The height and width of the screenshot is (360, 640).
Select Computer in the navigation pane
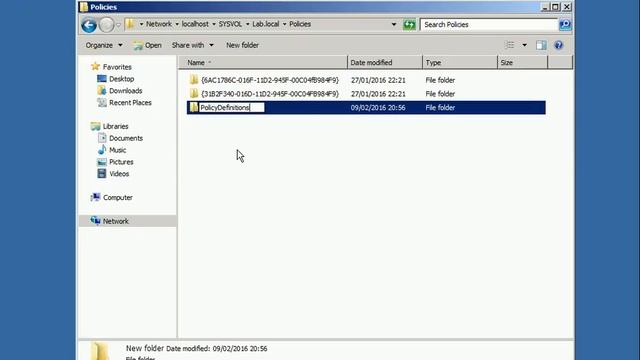coord(118,198)
